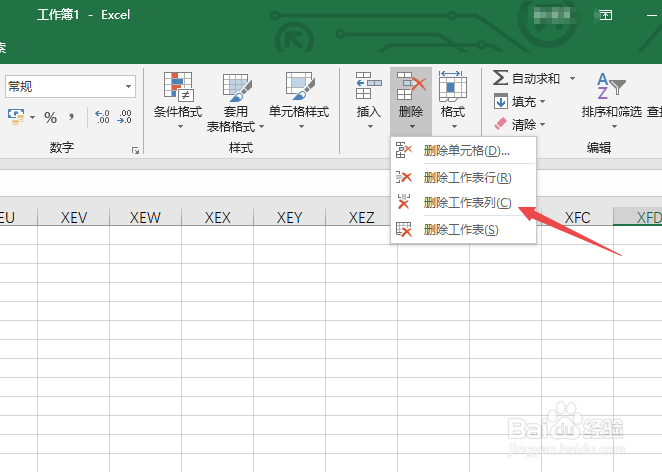This screenshot has height=472, width=662.
Task: Select column header XEX
Action: [217, 217]
